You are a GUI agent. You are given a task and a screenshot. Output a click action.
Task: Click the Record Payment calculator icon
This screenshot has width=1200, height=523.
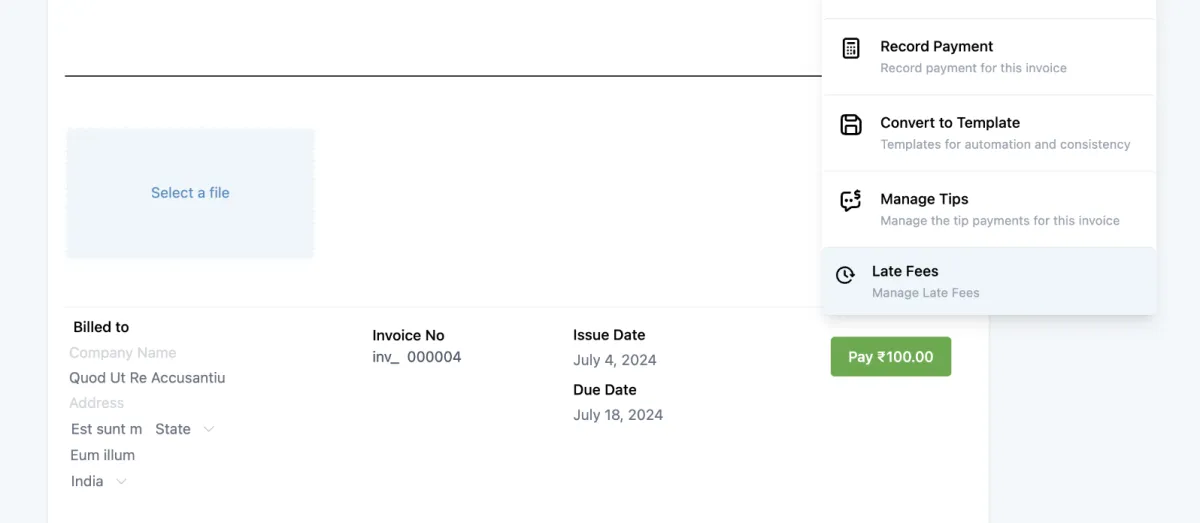851,48
